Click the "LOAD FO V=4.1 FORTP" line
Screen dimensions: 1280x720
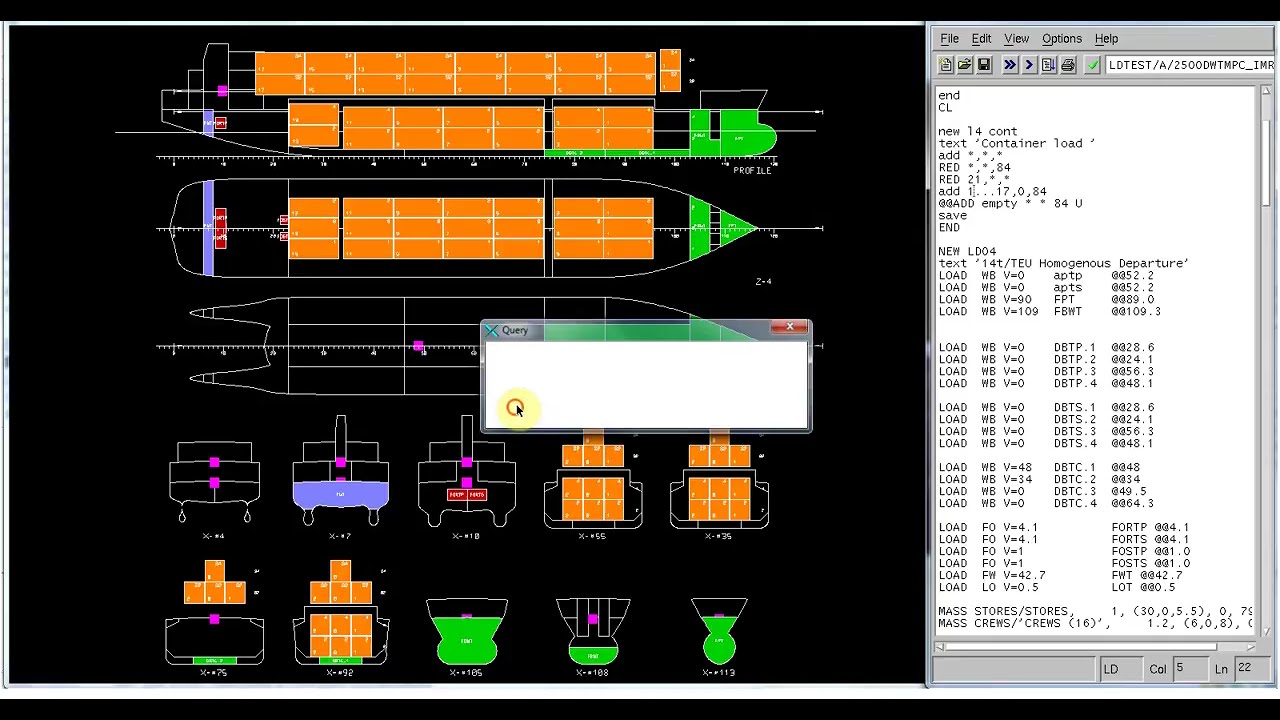pyautogui.click(x=1063, y=527)
